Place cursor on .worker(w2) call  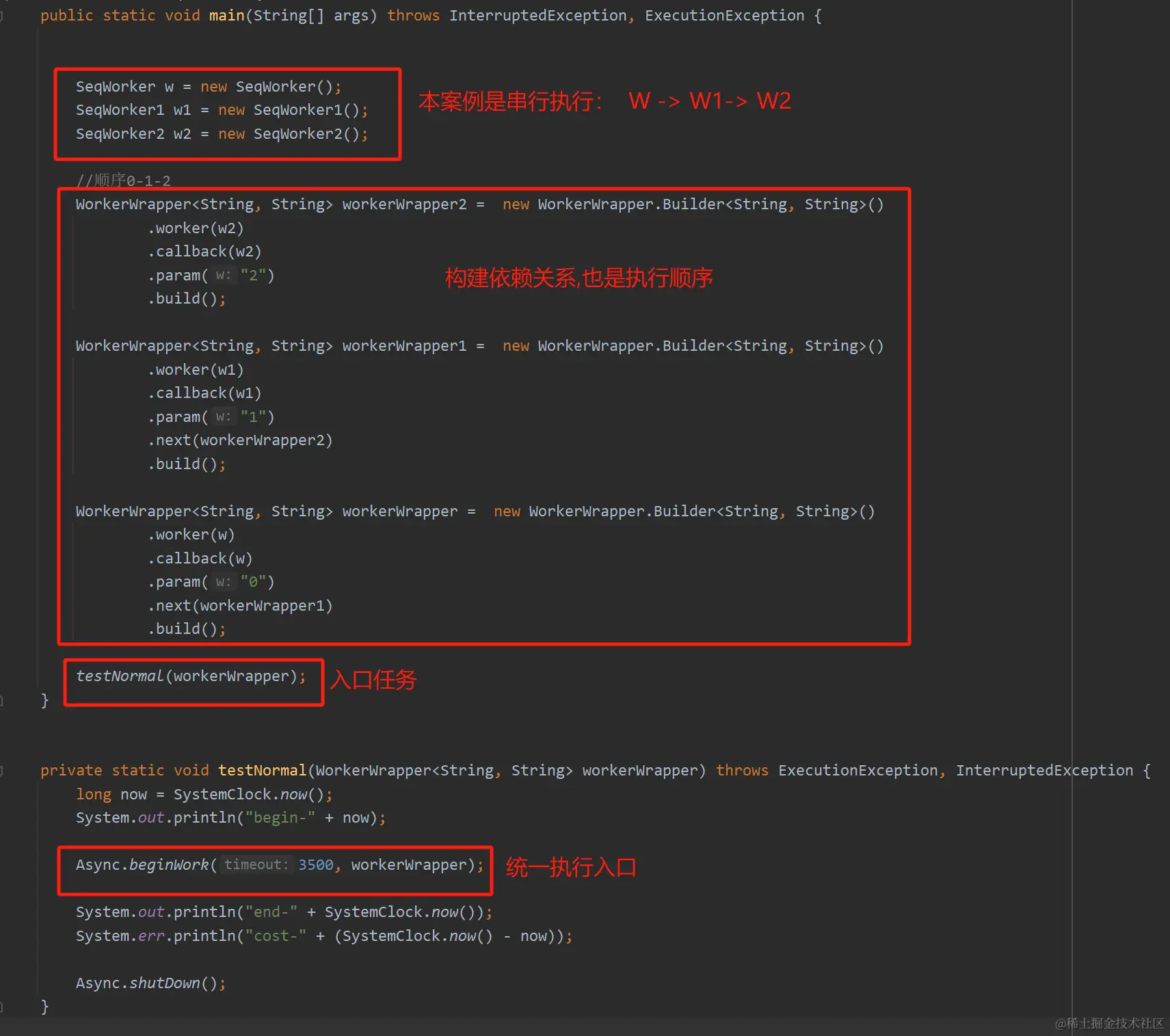[x=196, y=228]
